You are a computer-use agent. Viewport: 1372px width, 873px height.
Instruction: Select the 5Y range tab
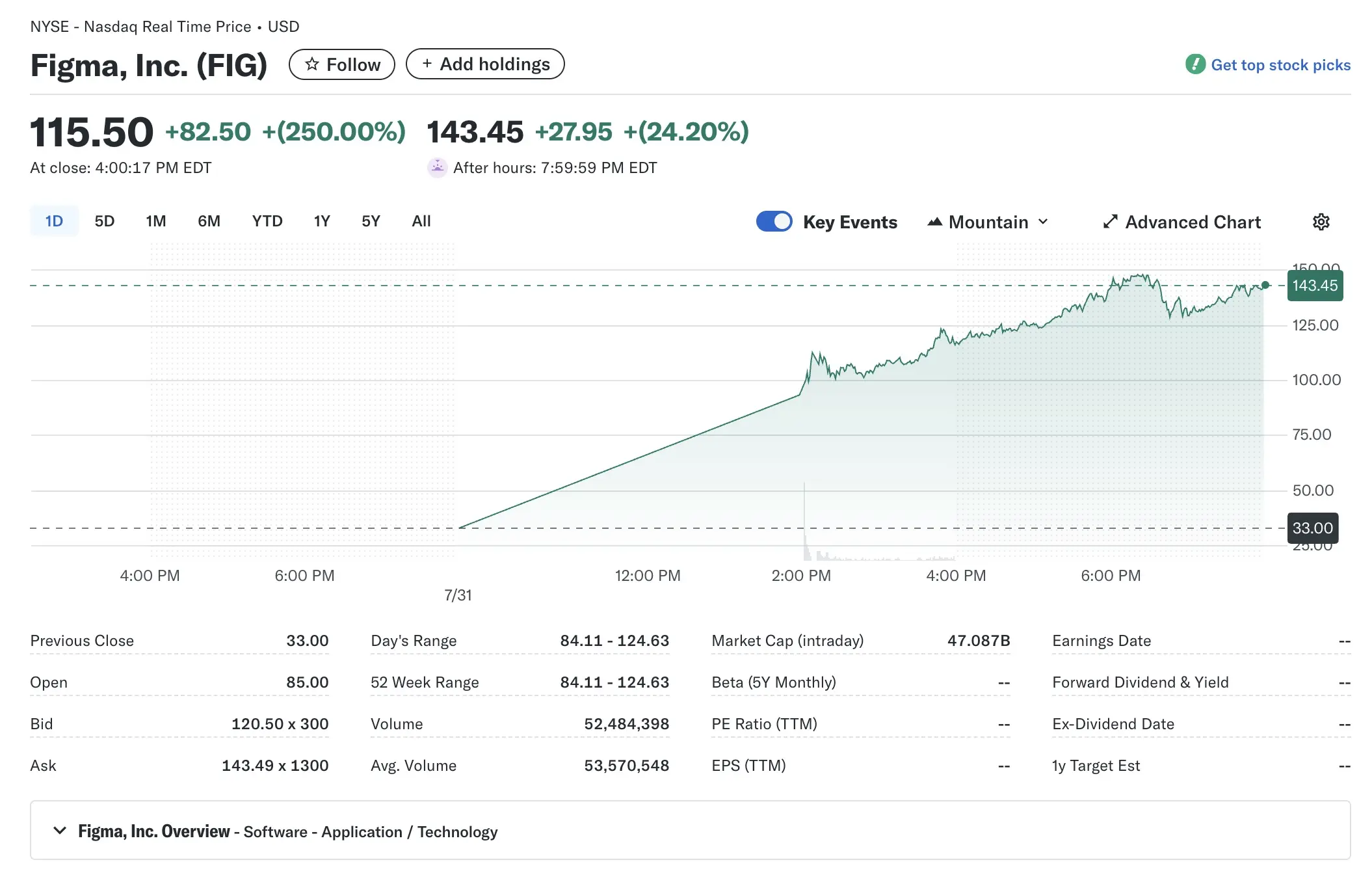pyautogui.click(x=371, y=221)
